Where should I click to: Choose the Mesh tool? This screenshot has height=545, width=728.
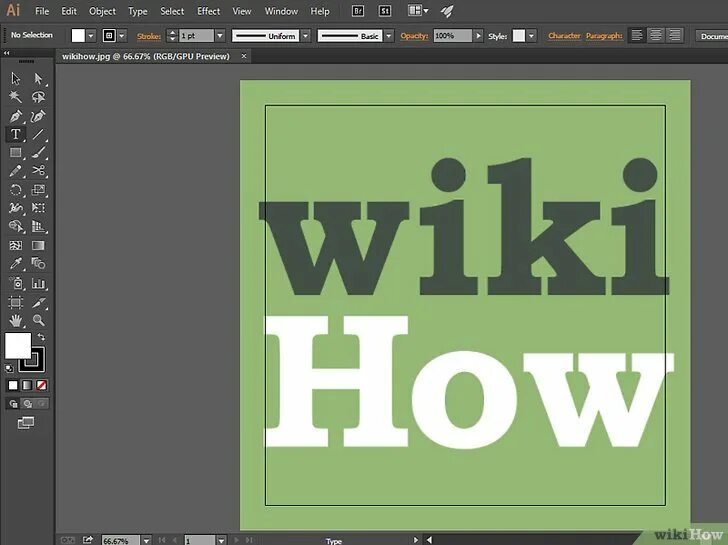tap(15, 245)
